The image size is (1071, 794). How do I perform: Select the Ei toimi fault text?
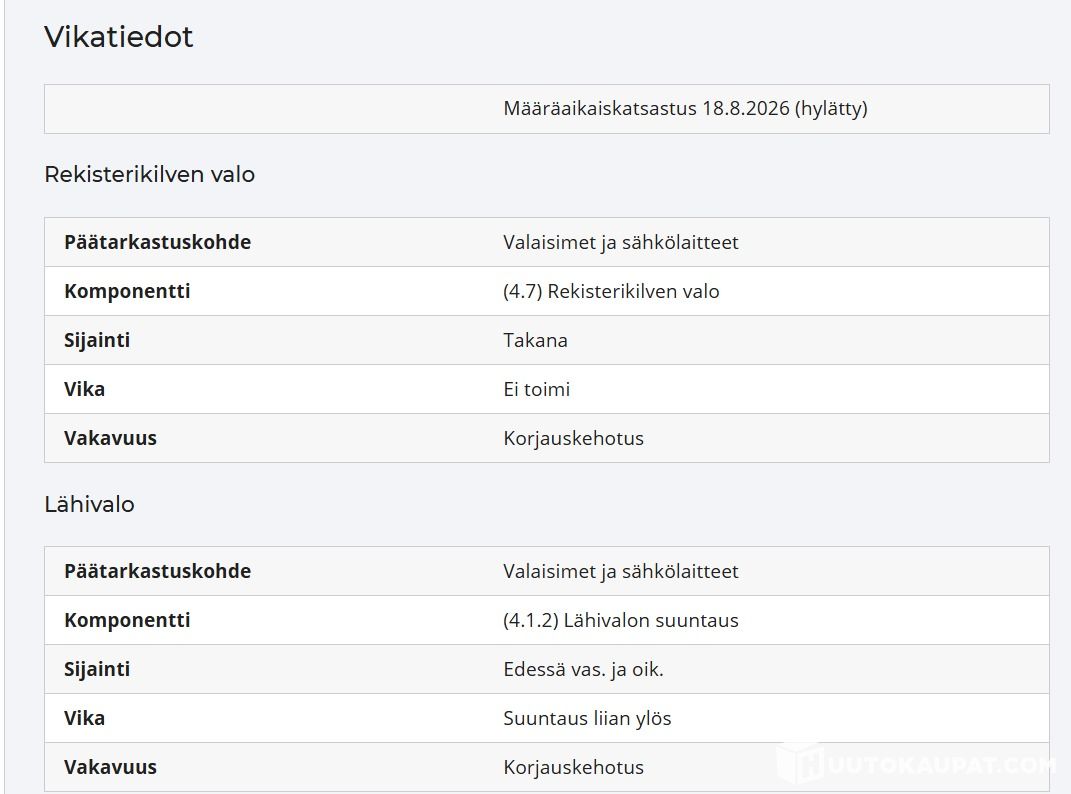[537, 389]
